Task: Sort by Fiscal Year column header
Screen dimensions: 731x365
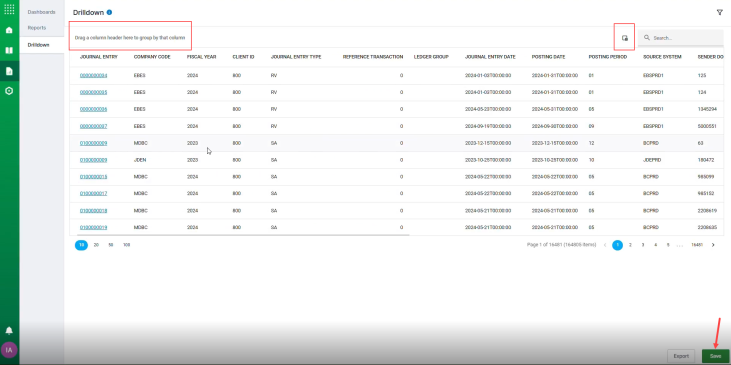Action: click(201, 57)
